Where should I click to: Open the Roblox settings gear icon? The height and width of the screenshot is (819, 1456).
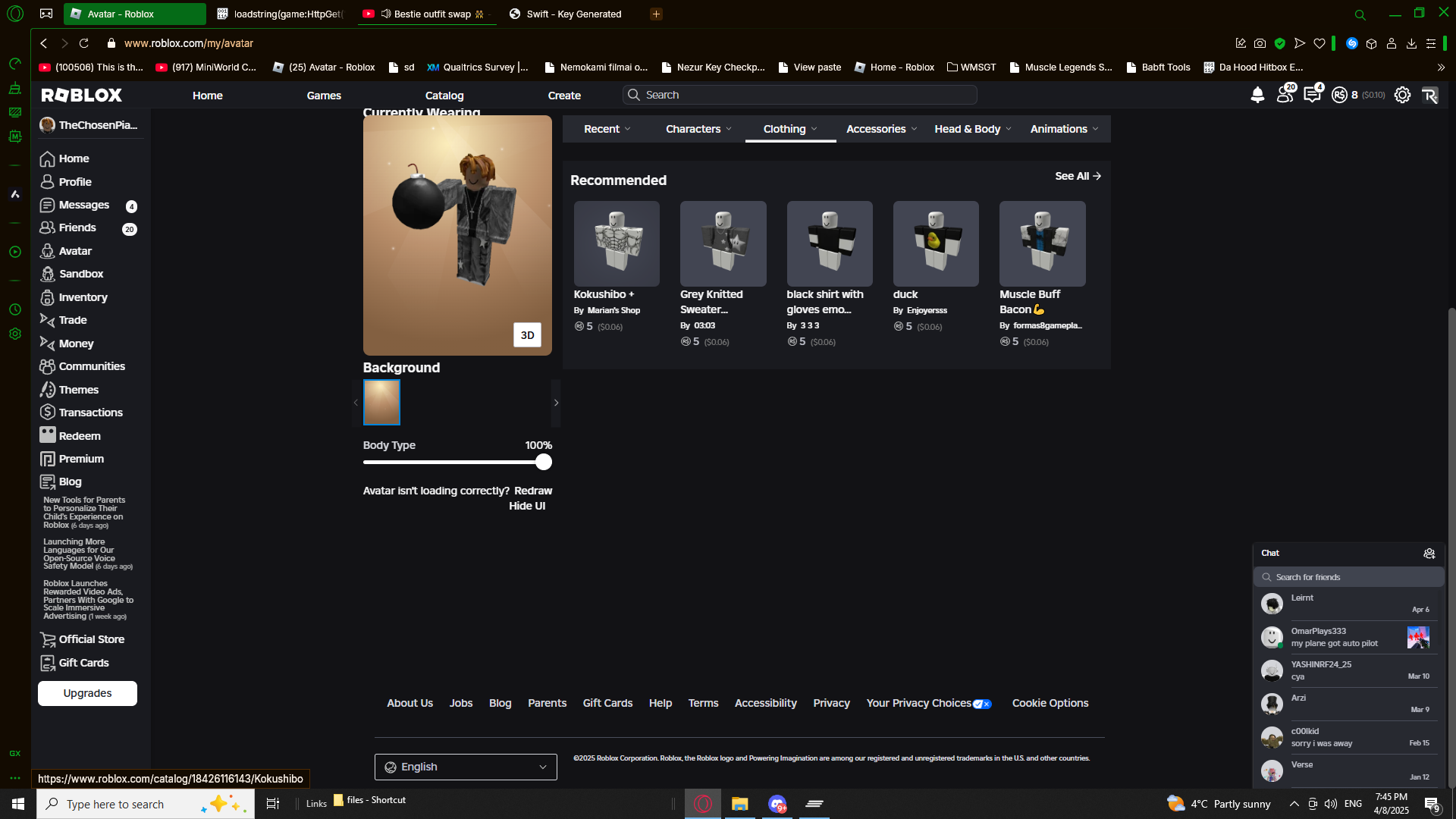coord(1402,95)
